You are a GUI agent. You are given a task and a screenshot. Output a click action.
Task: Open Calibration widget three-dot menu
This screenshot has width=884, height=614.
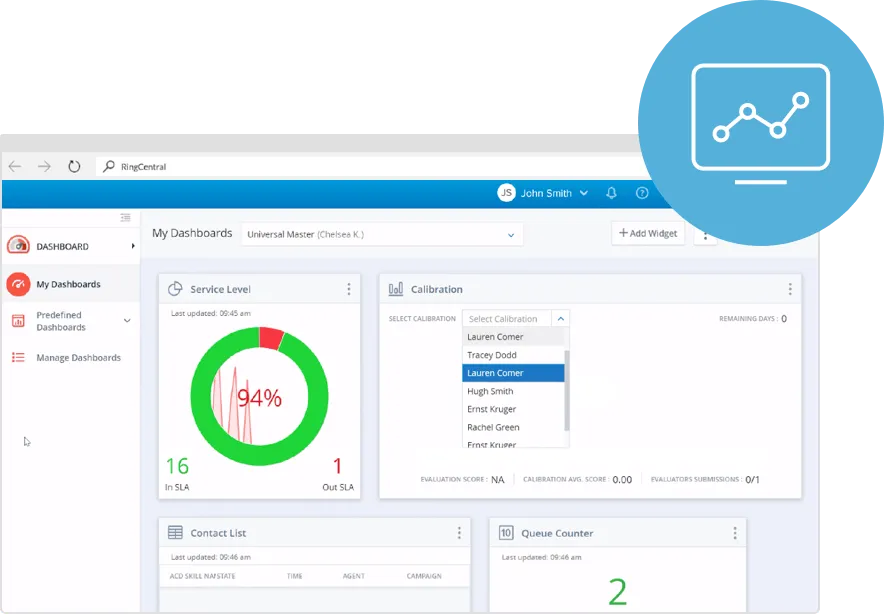790,289
